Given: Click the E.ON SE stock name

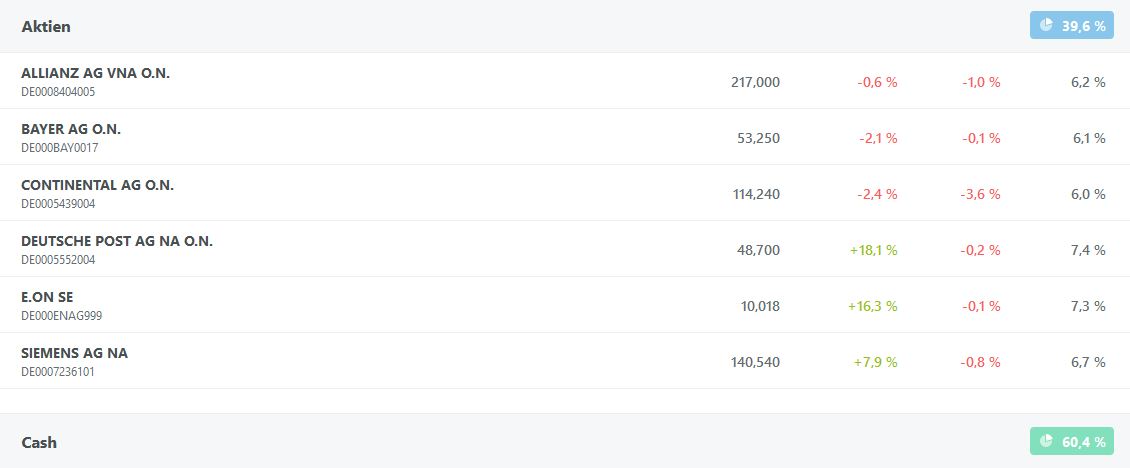Looking at the screenshot, I should pos(47,297).
